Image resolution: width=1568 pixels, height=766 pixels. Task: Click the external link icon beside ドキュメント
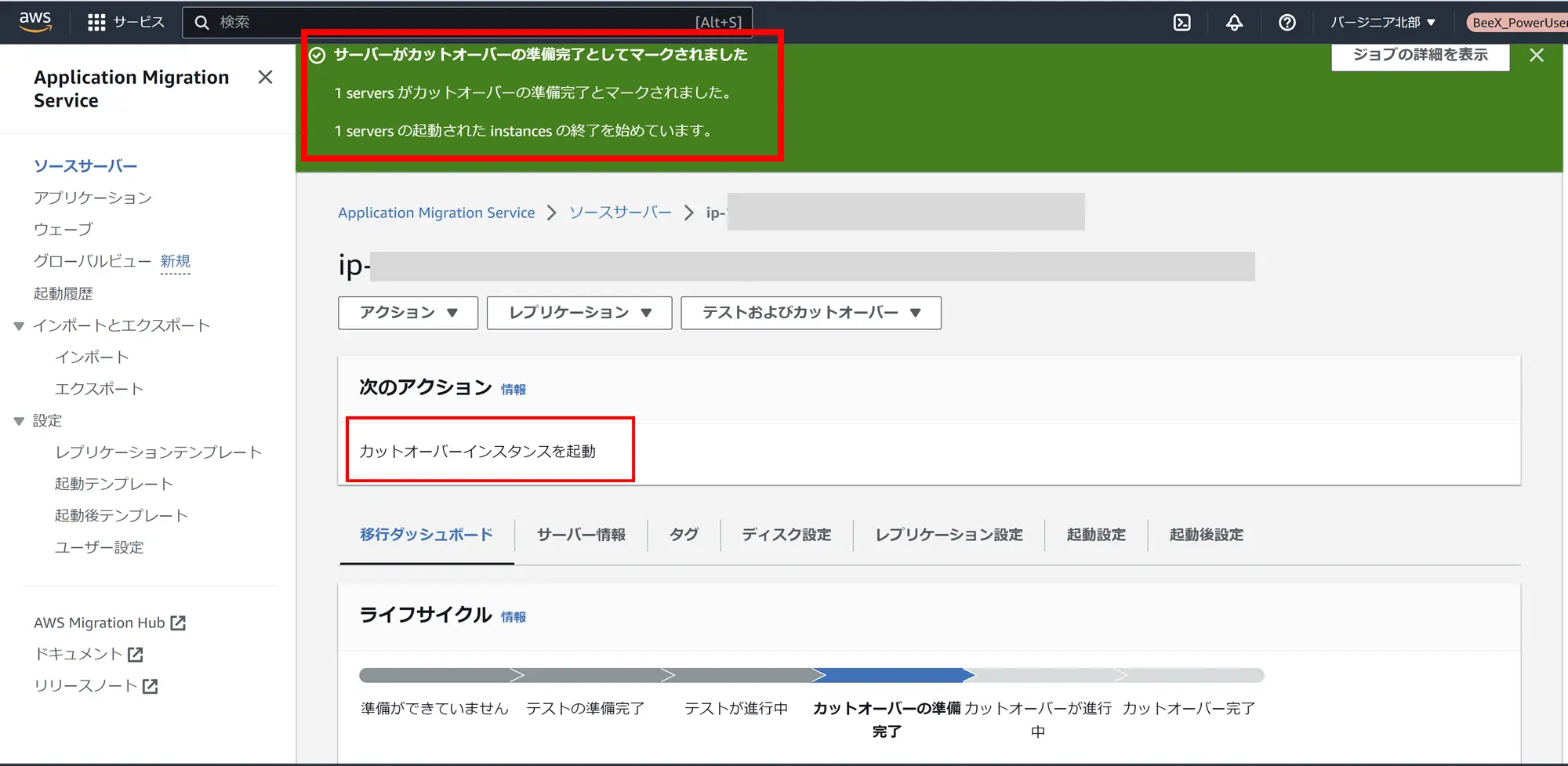[x=136, y=654]
